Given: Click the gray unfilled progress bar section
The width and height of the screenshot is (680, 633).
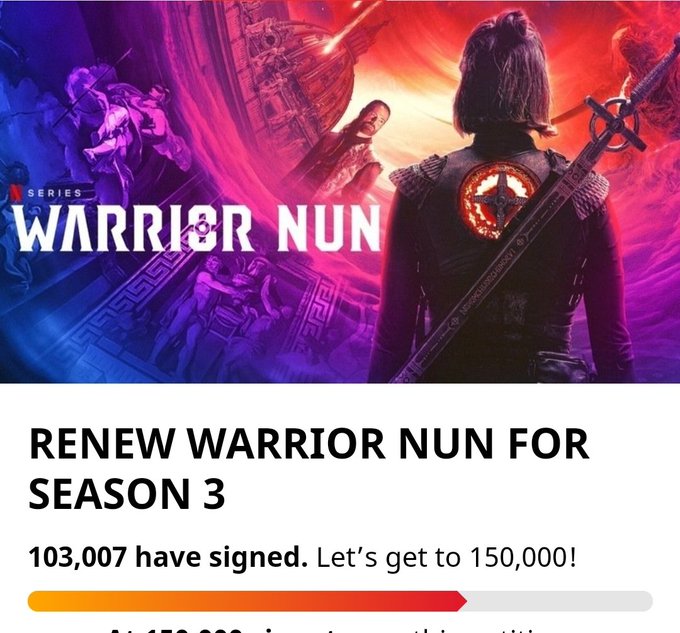Looking at the screenshot, I should pyautogui.click(x=559, y=601).
